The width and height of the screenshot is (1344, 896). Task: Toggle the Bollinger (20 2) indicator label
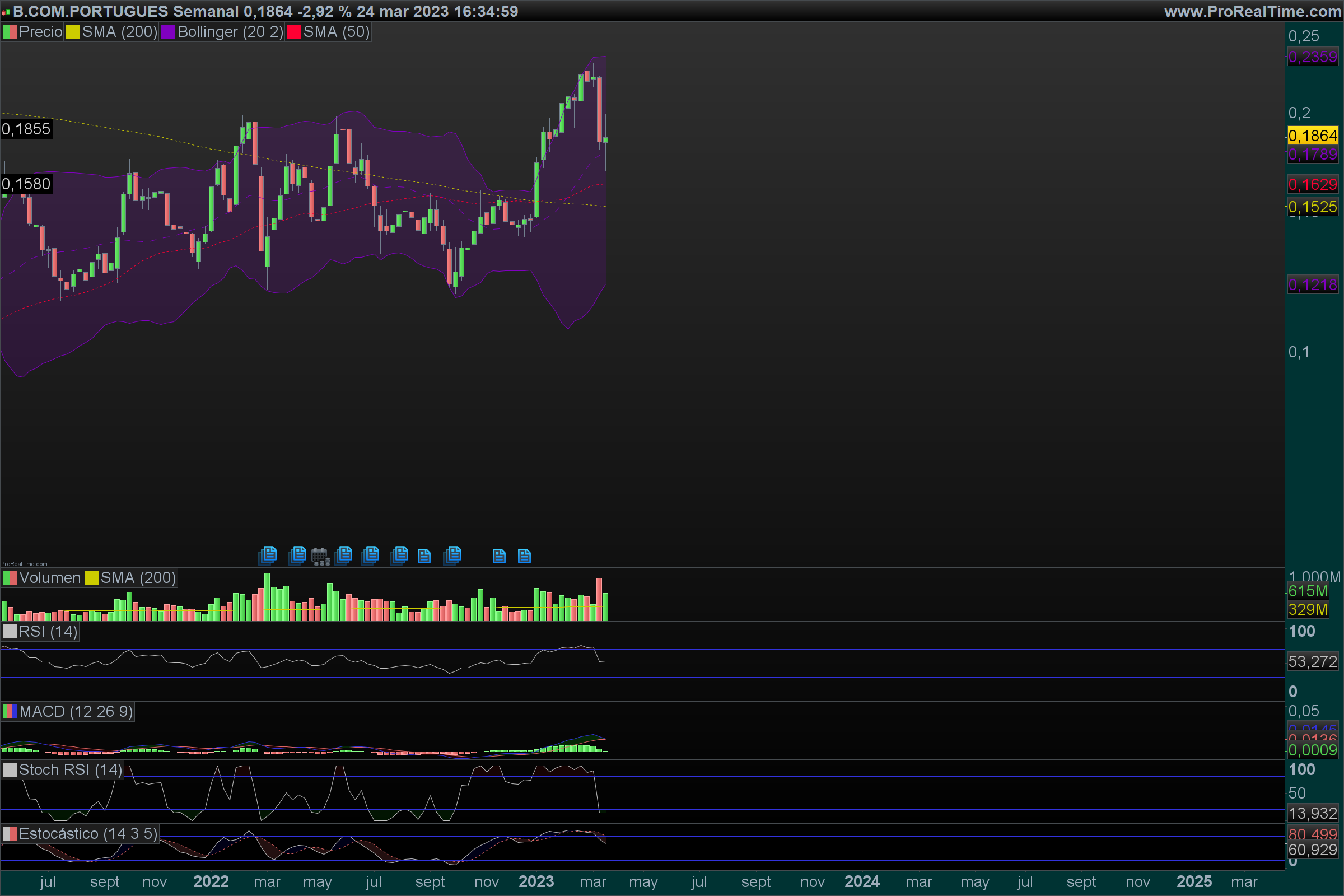point(230,32)
